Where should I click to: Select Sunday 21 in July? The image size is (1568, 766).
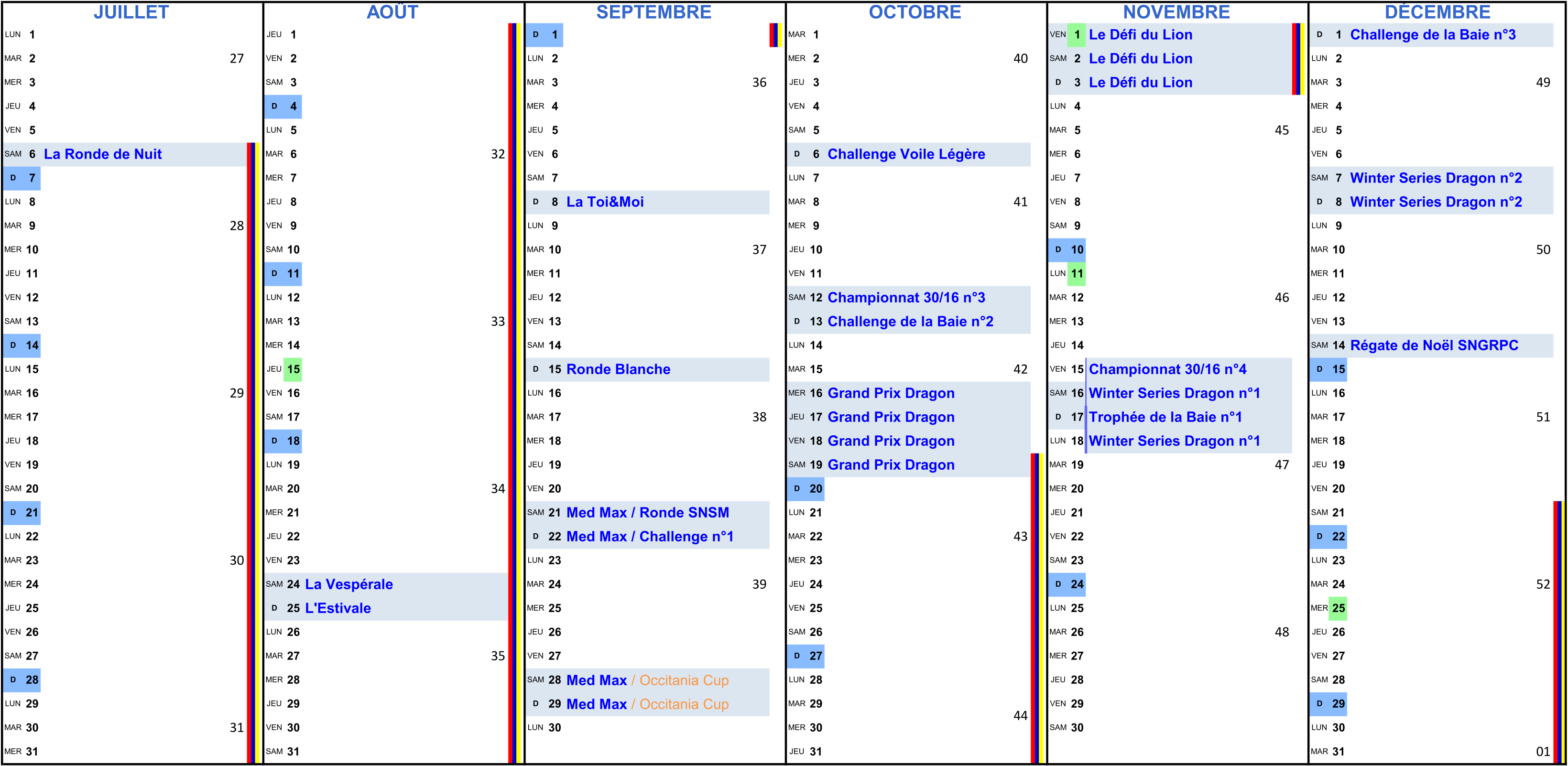[22, 513]
